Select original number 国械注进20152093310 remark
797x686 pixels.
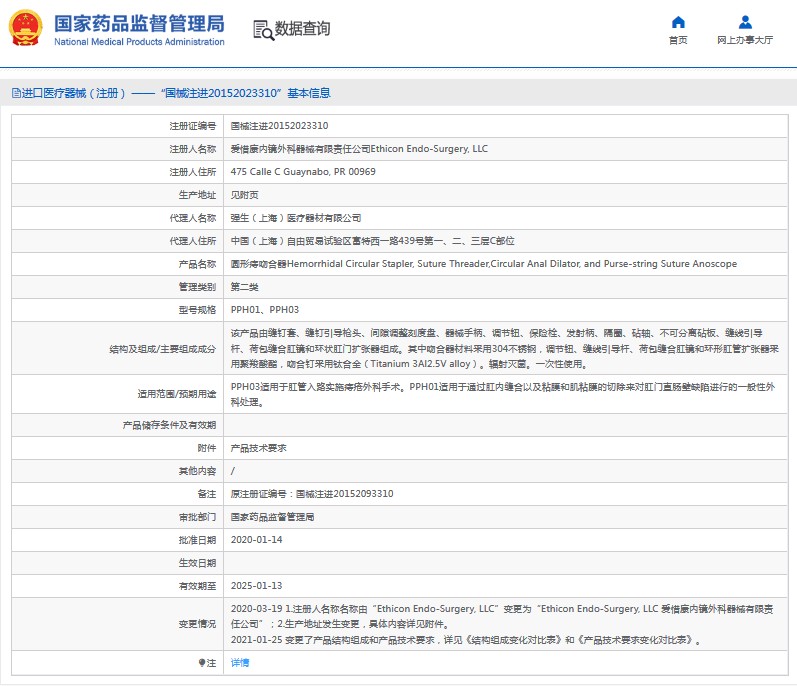click(x=312, y=494)
